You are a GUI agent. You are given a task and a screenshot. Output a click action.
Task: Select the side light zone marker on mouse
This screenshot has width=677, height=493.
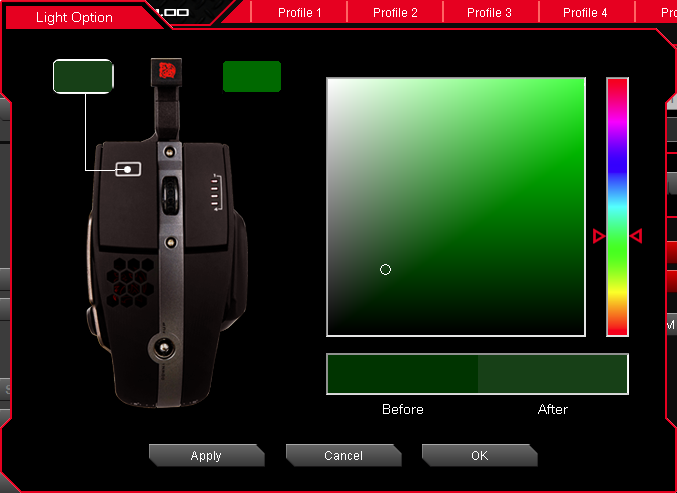click(x=128, y=169)
